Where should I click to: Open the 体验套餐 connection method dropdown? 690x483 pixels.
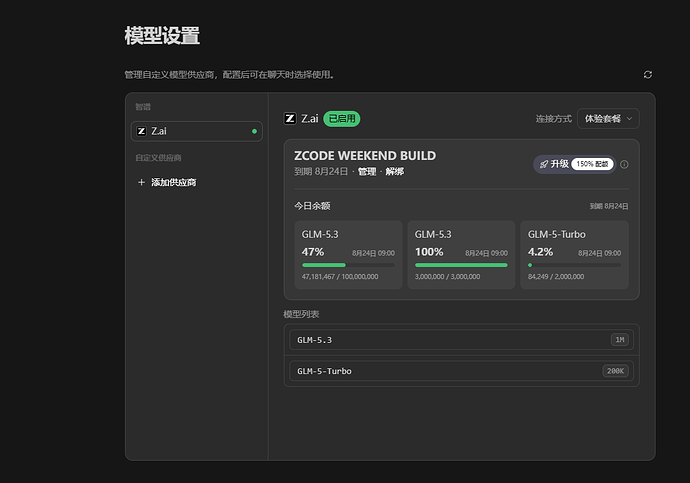pos(608,119)
